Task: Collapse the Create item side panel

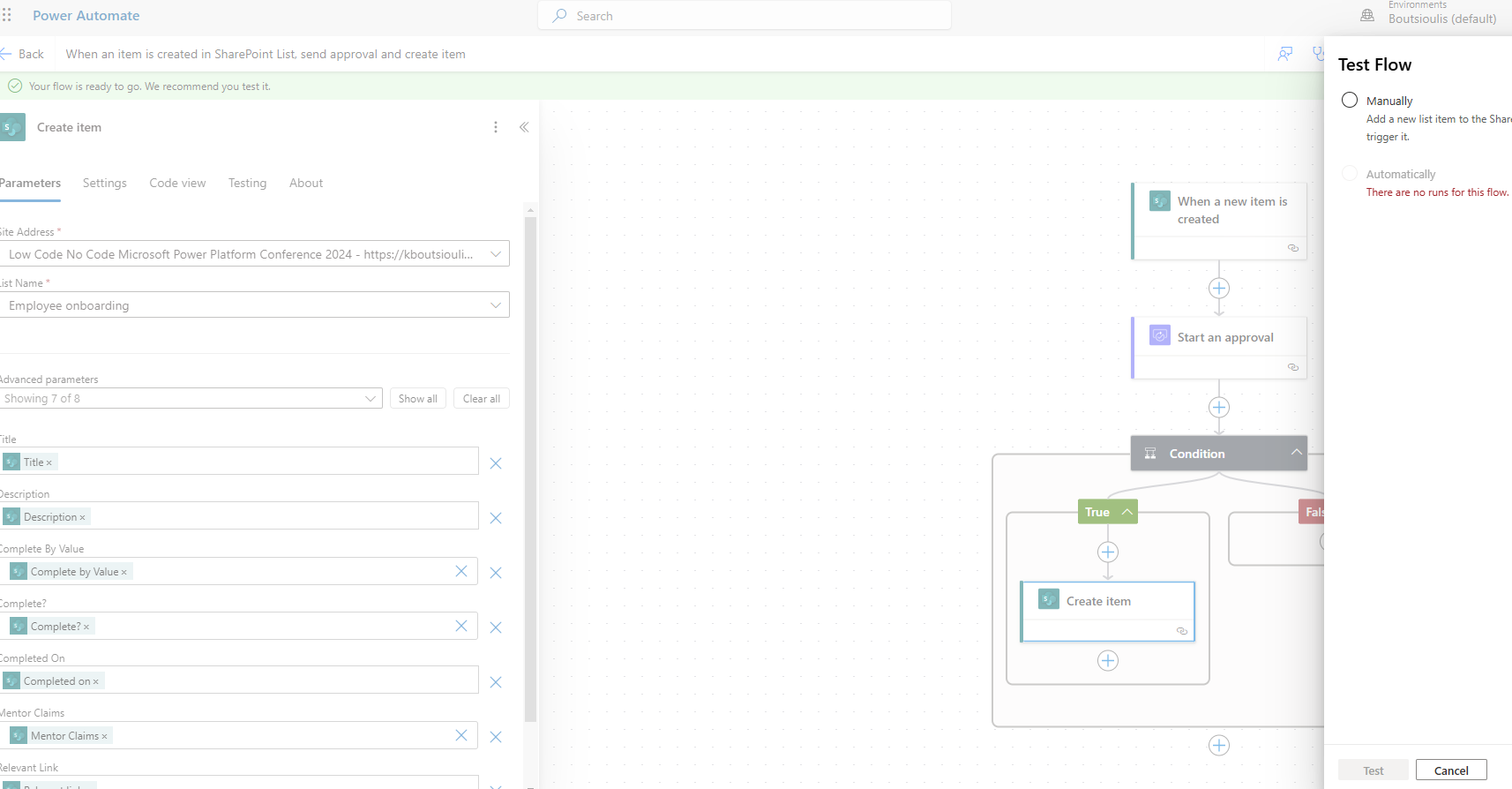Action: tap(524, 127)
